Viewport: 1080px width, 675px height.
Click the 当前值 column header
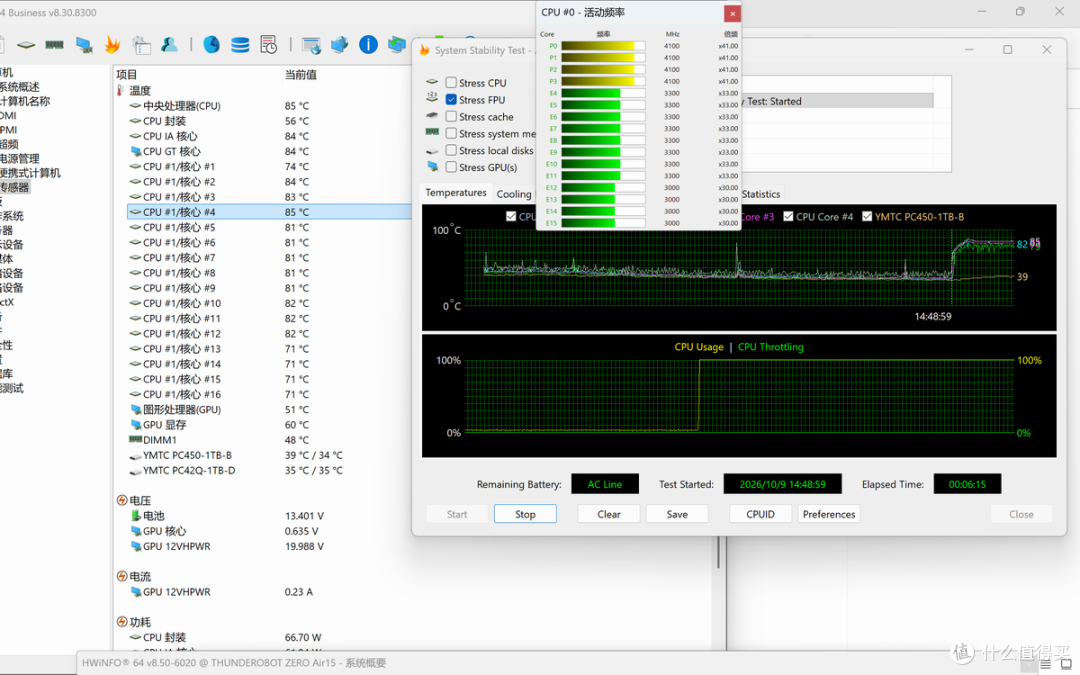coord(301,74)
